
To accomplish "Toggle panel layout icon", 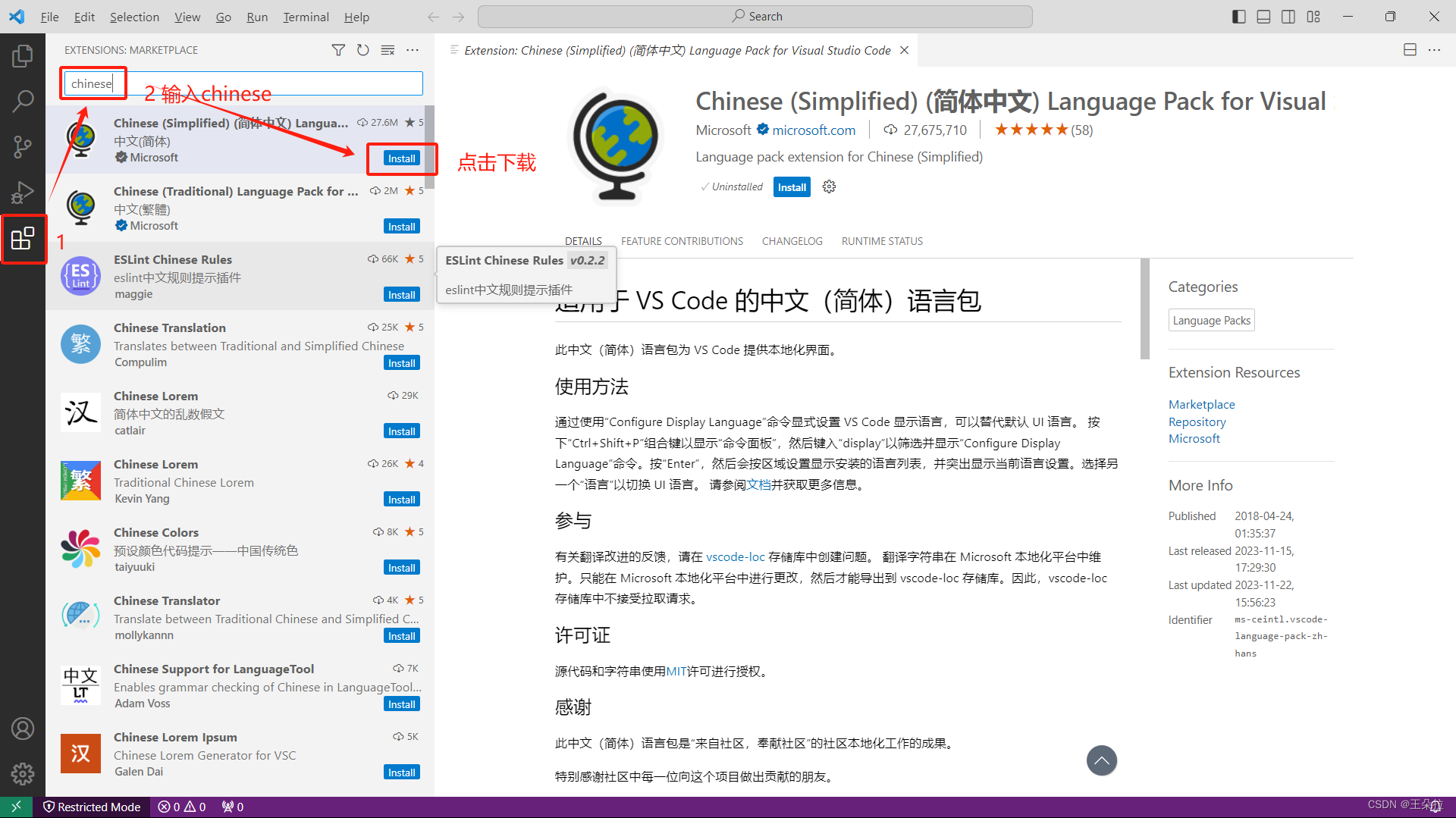I will point(1263,17).
